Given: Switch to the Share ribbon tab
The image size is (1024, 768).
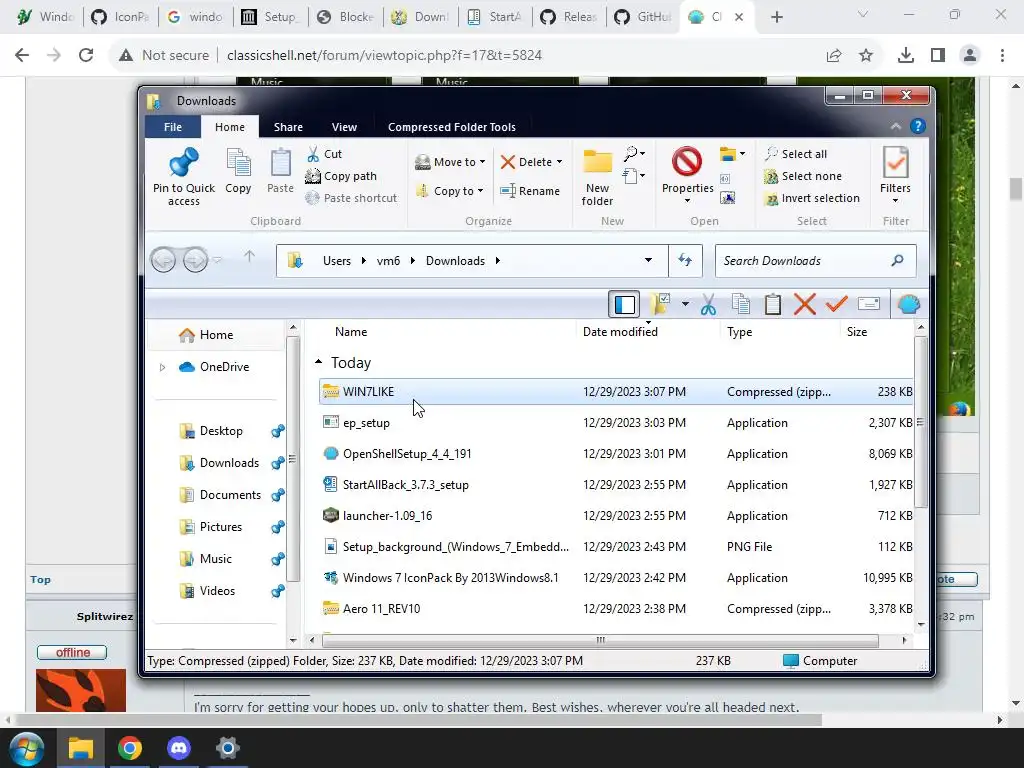Looking at the screenshot, I should [288, 127].
